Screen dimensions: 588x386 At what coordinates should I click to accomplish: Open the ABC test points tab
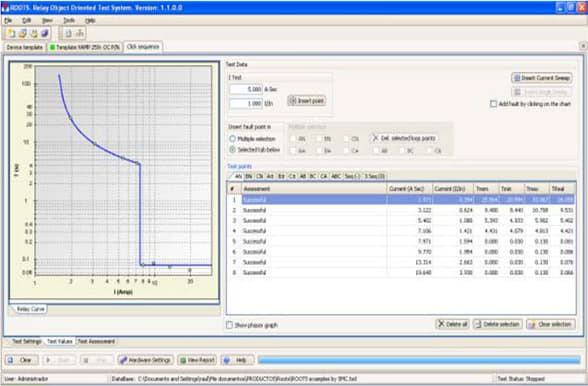click(336, 176)
